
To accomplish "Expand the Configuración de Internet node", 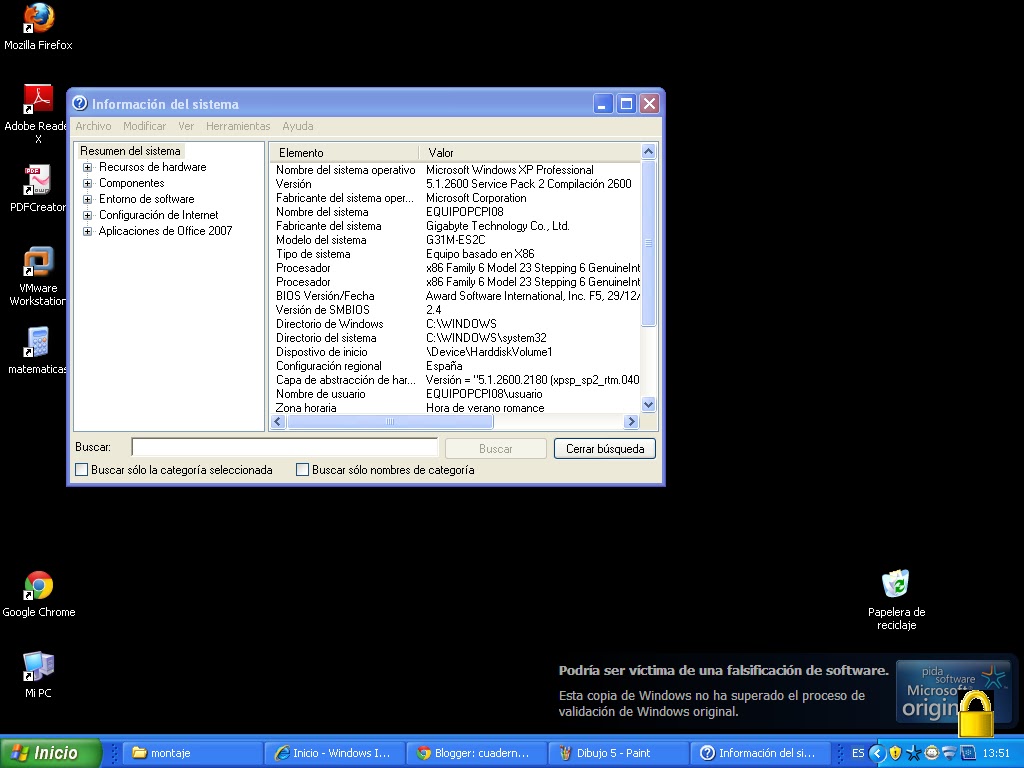I will tap(87, 215).
